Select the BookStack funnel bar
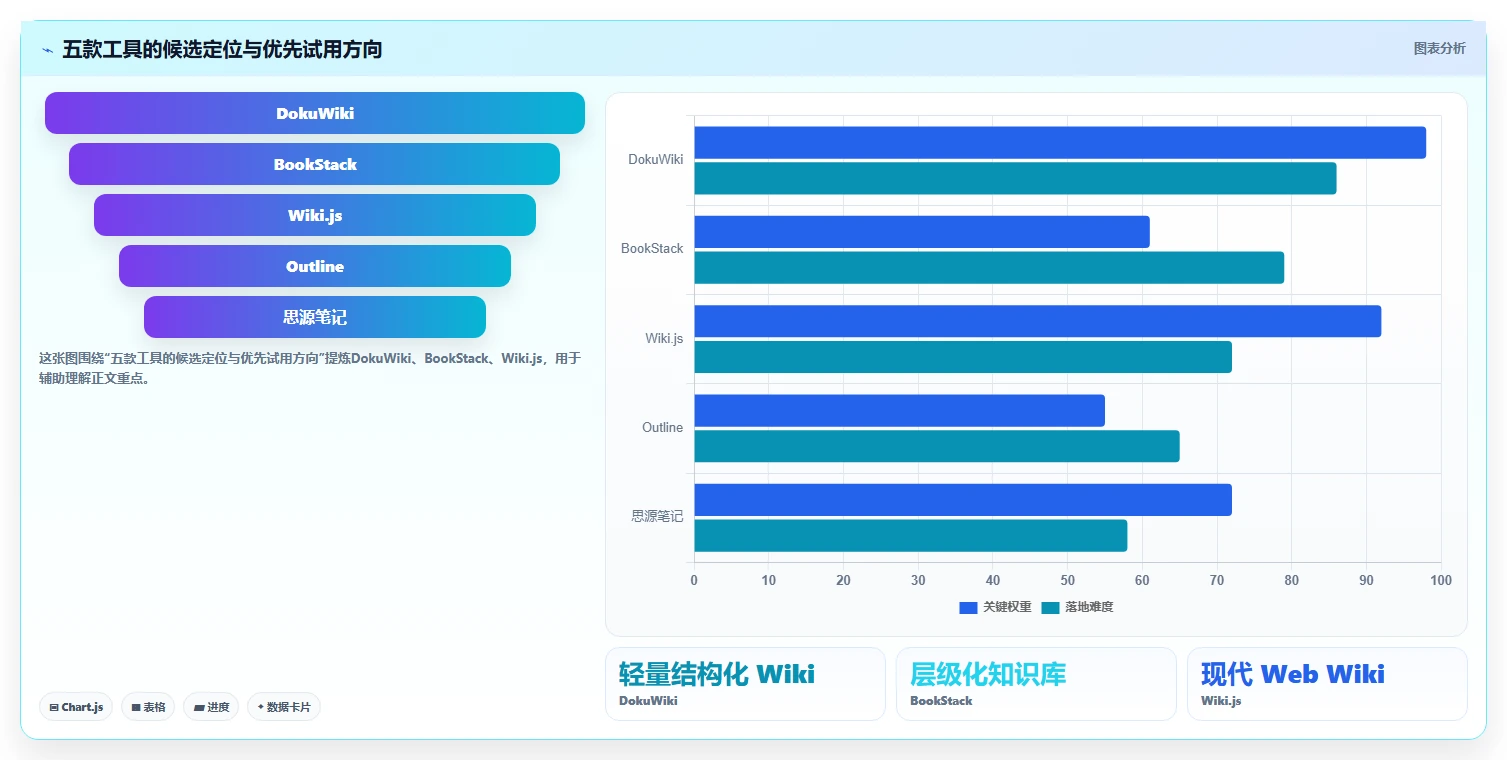 pyautogui.click(x=315, y=164)
